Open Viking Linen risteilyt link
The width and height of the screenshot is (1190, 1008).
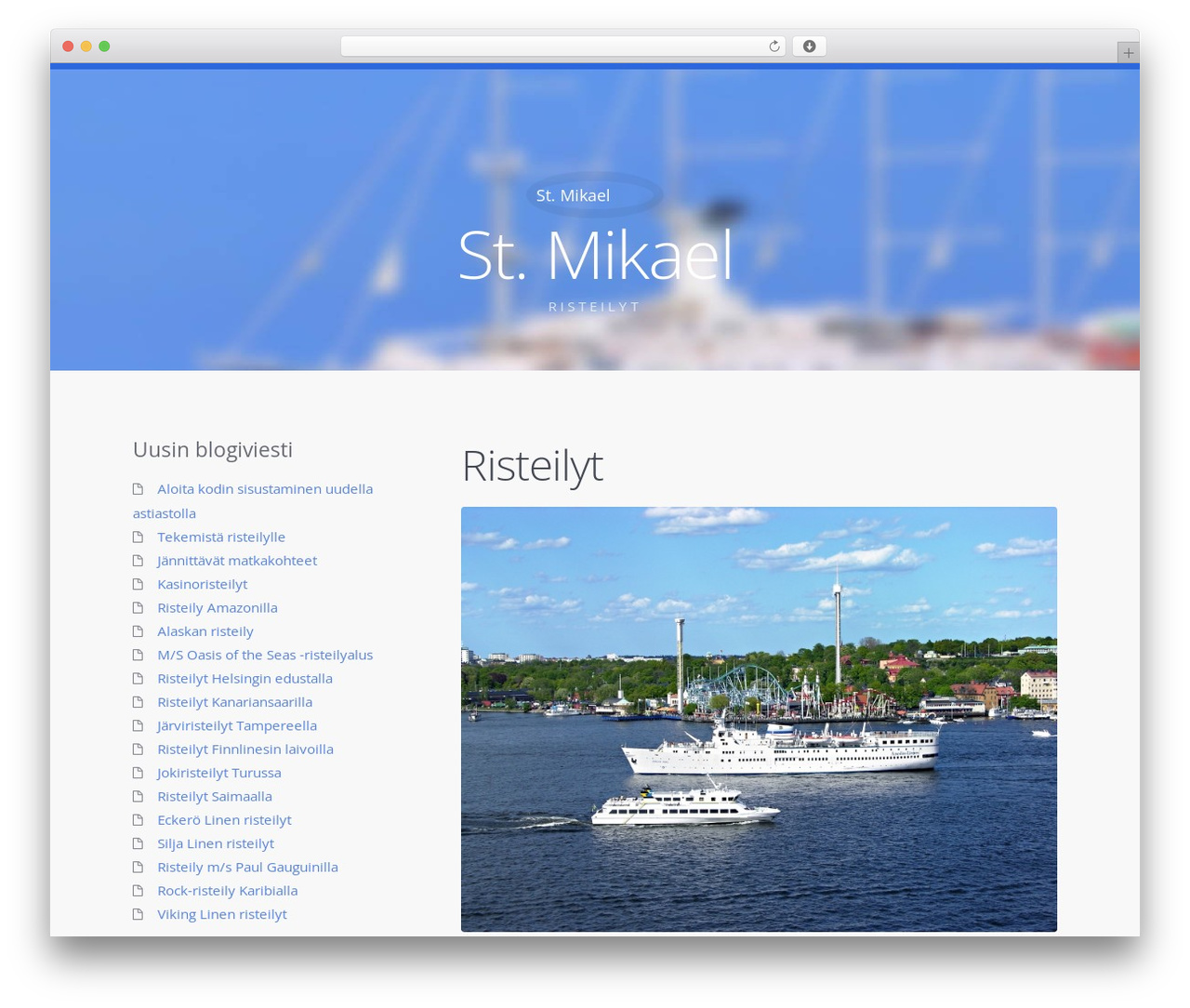click(222, 914)
